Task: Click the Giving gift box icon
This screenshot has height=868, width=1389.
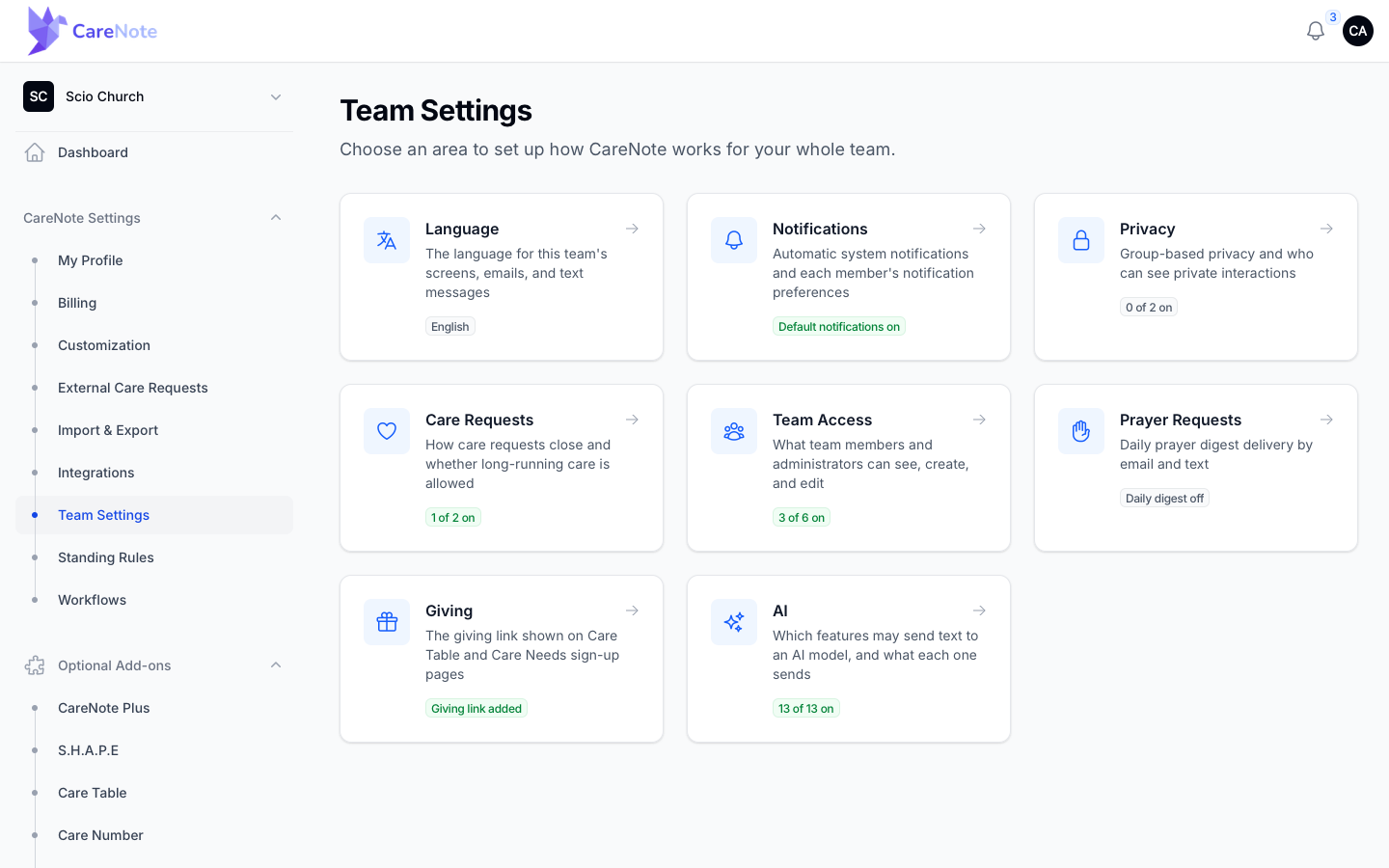Action: (x=387, y=622)
